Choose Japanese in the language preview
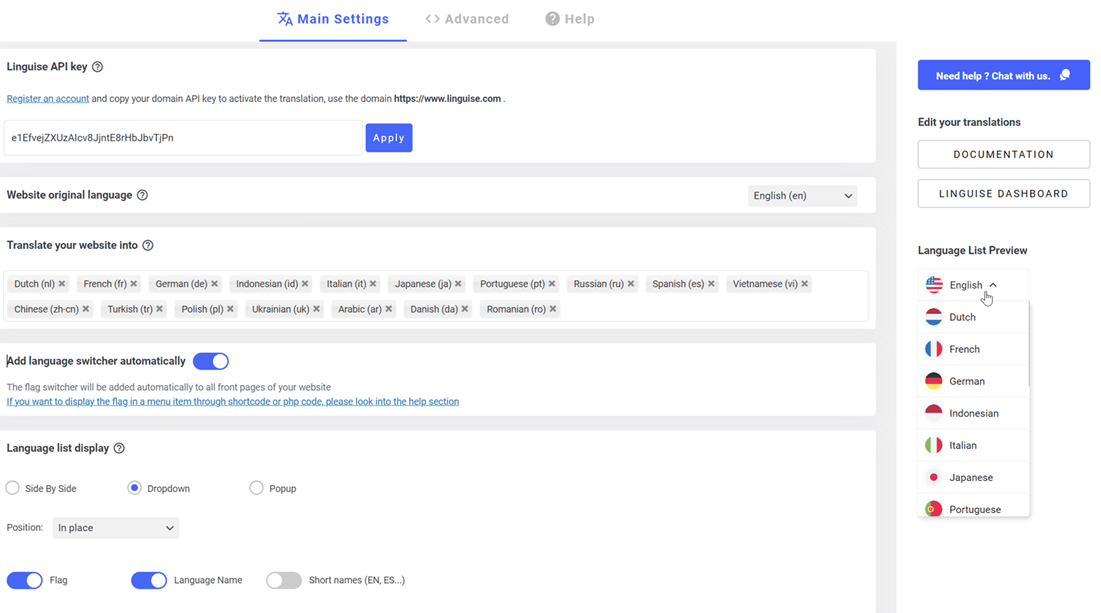This screenshot has width=1101, height=613. click(x=973, y=477)
